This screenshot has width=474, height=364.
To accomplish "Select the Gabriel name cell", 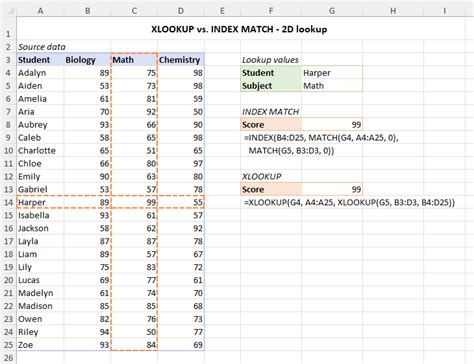I will point(40,189).
